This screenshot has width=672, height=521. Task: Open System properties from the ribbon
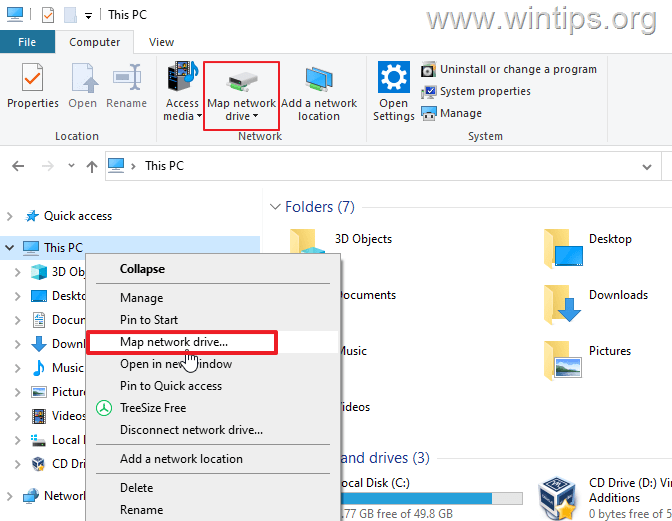476,91
